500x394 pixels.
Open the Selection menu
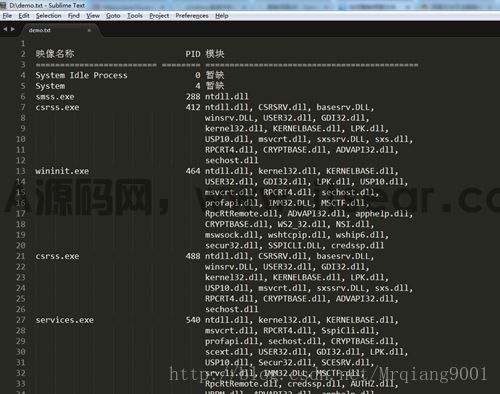pyautogui.click(x=49, y=16)
